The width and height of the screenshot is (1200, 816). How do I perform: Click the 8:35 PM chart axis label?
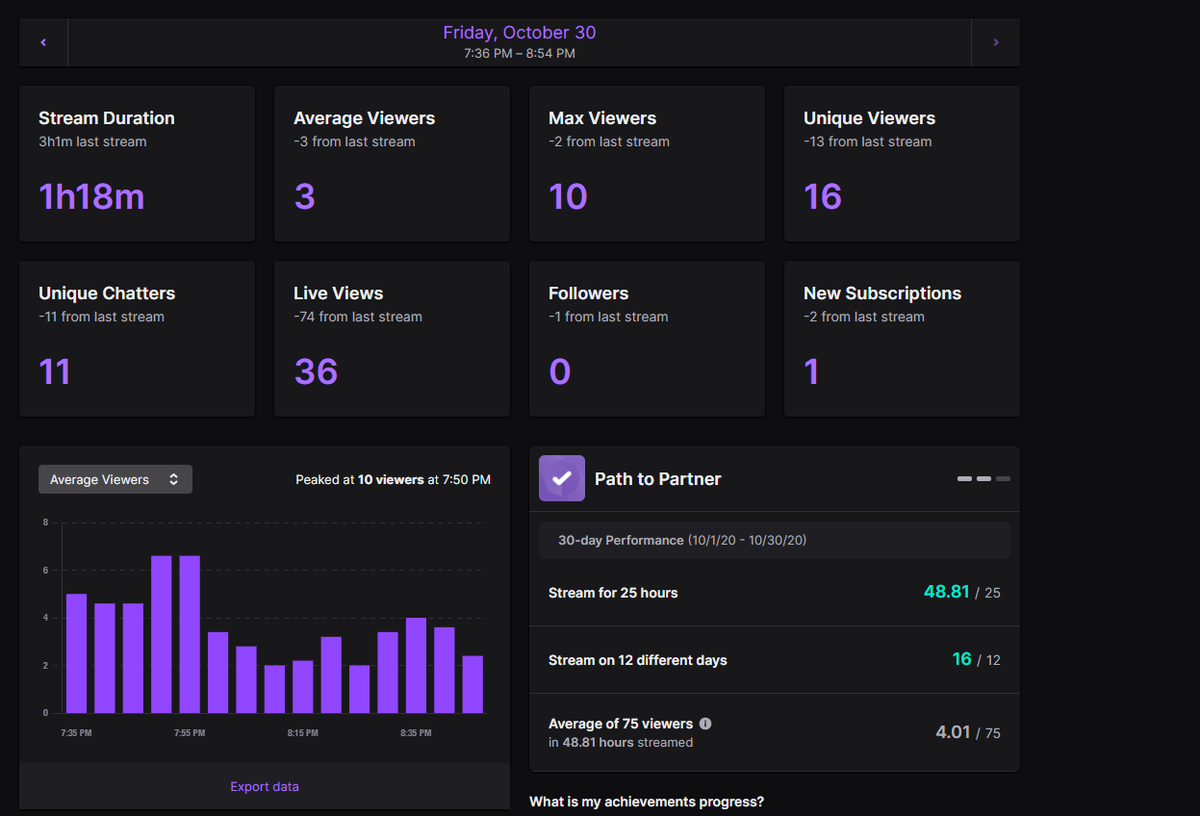click(x=416, y=733)
